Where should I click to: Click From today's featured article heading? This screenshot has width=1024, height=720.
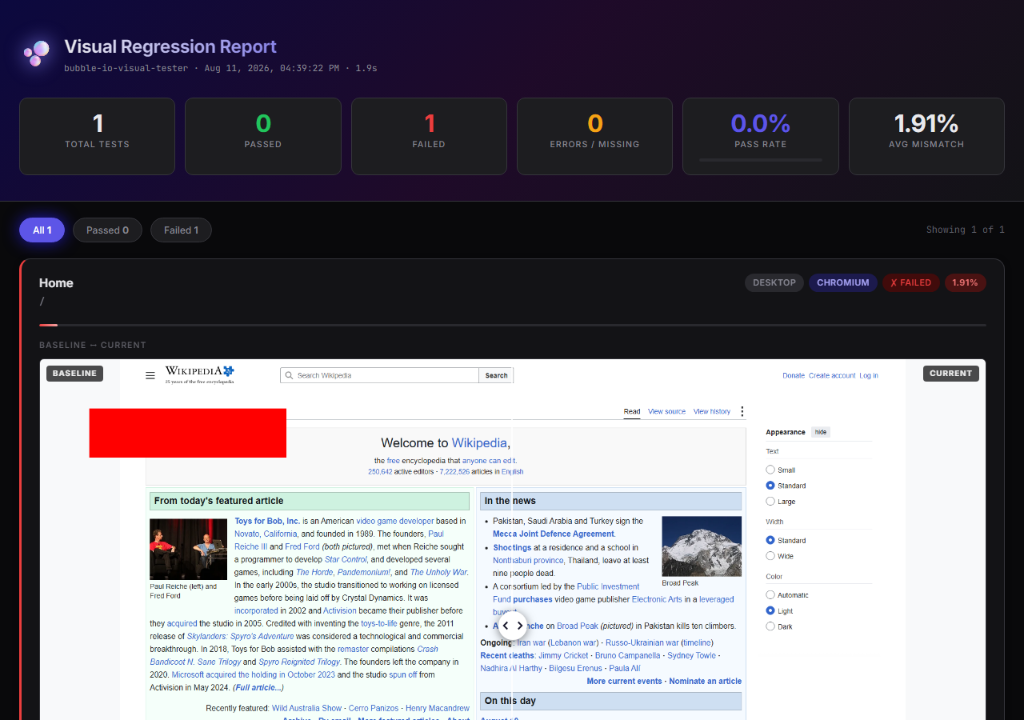coord(219,500)
